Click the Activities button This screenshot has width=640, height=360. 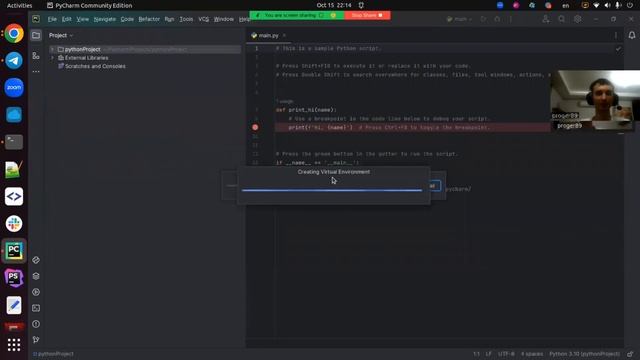click(19, 5)
